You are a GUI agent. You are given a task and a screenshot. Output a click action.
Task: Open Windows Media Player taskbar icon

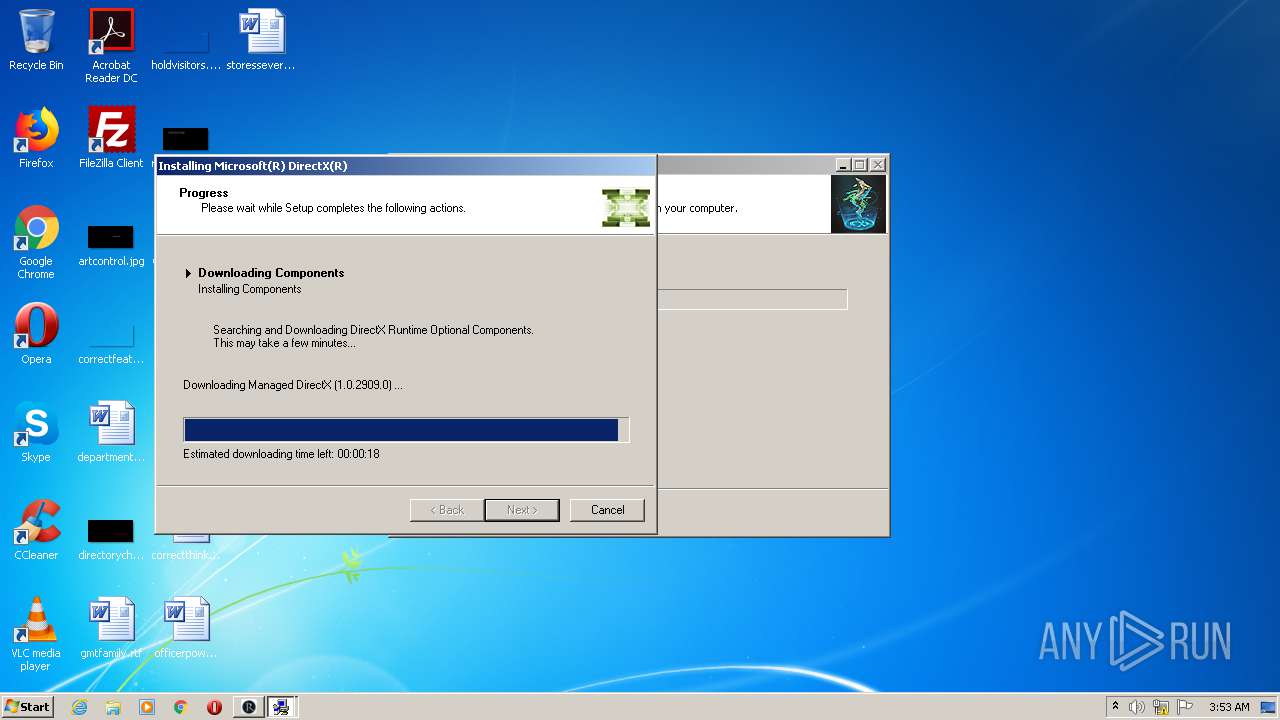point(147,707)
